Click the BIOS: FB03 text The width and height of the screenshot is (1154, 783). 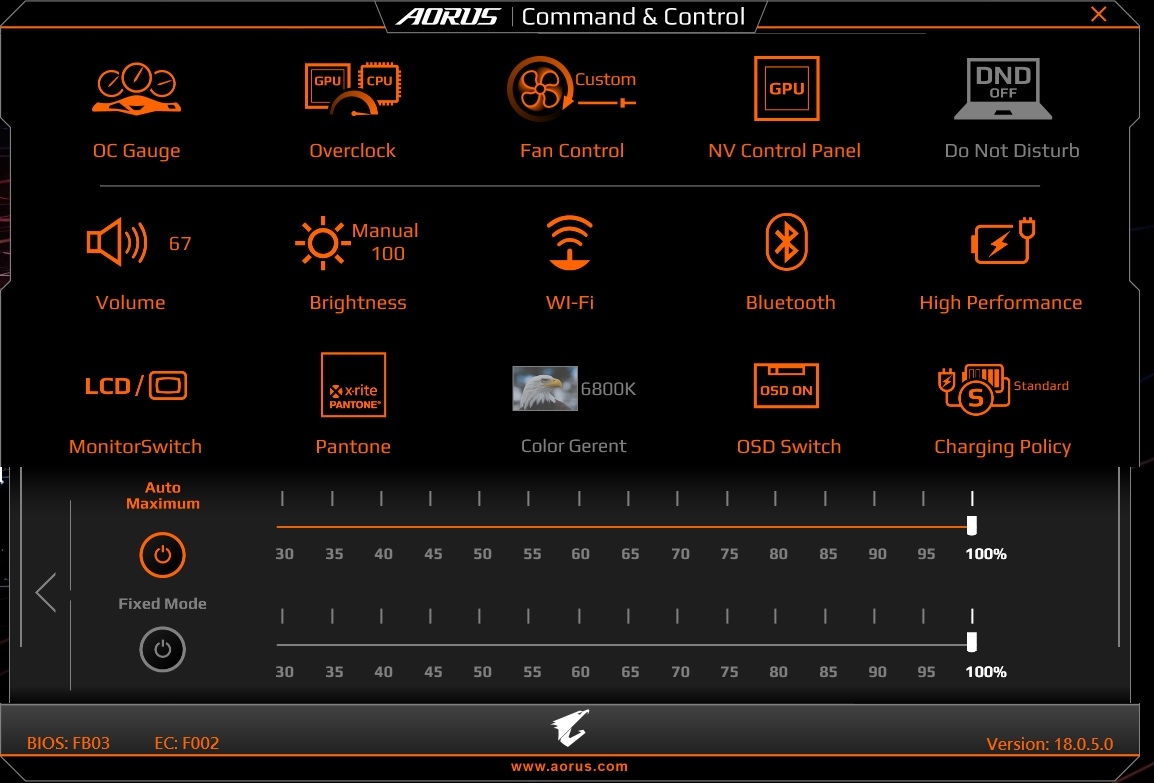[x=68, y=743]
